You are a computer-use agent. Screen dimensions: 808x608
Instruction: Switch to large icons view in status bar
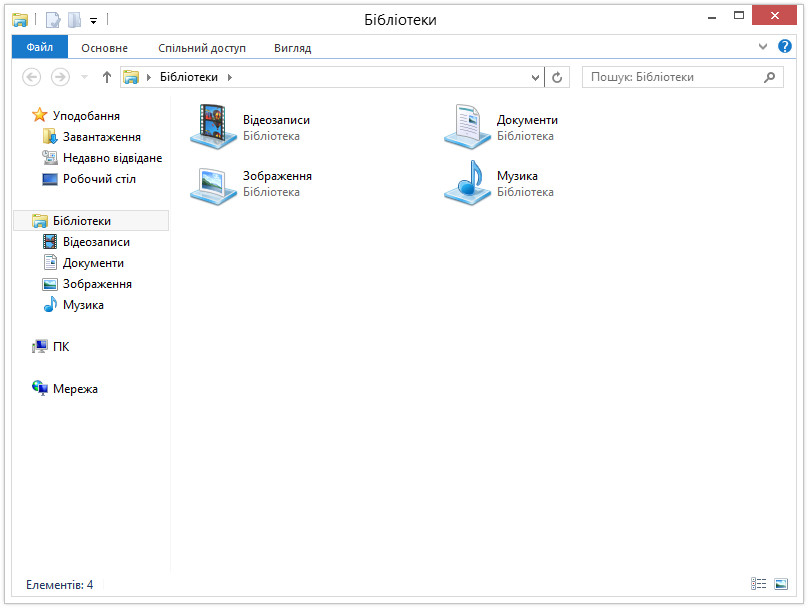(781, 584)
